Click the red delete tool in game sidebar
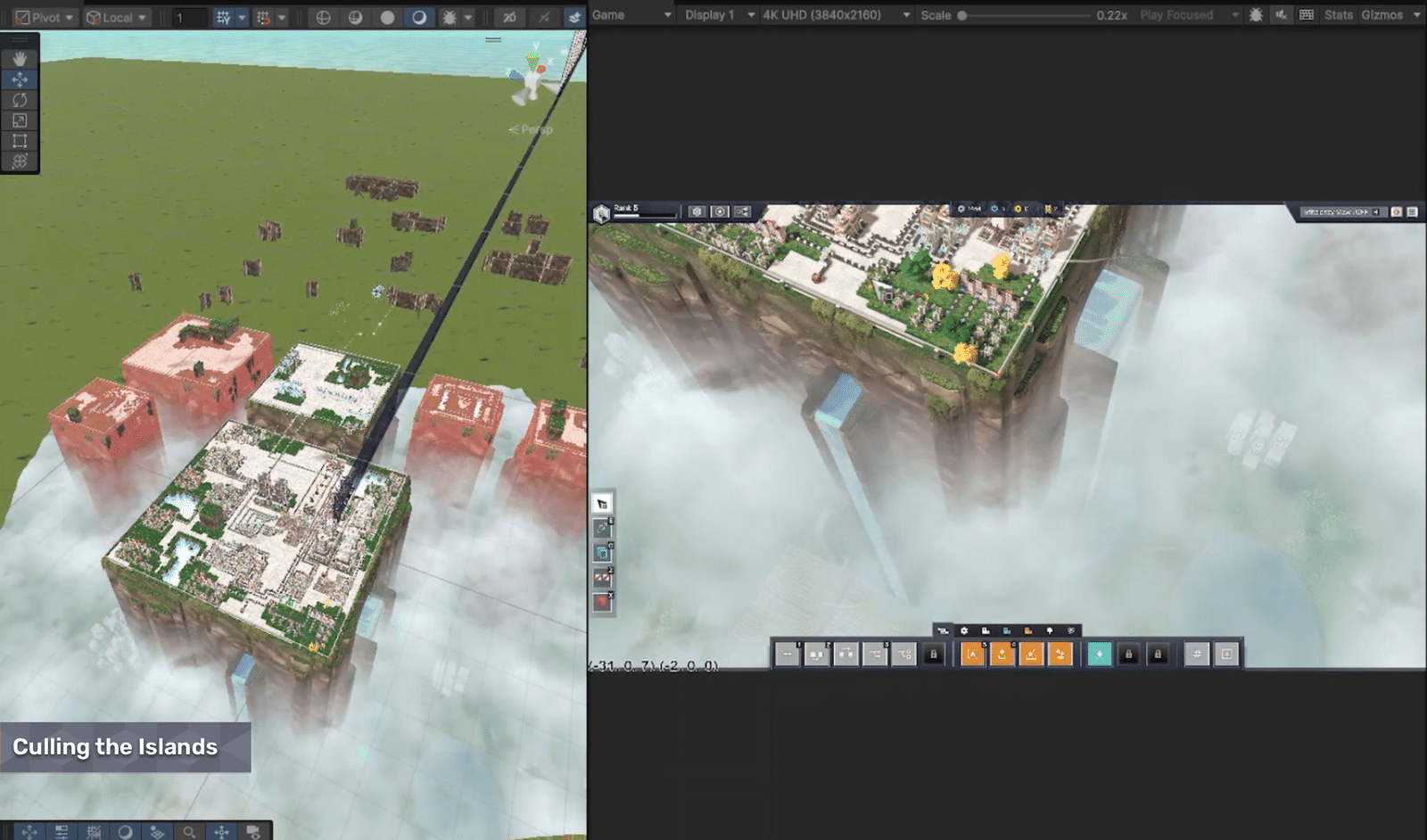Viewport: 1427px width, 840px height. pyautogui.click(x=602, y=602)
